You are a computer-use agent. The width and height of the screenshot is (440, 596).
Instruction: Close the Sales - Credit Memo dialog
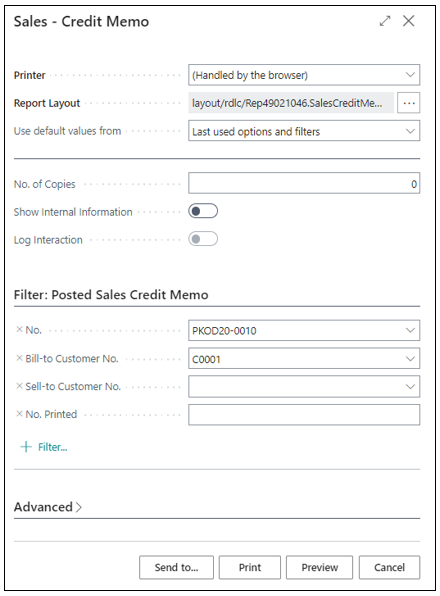[x=408, y=21]
